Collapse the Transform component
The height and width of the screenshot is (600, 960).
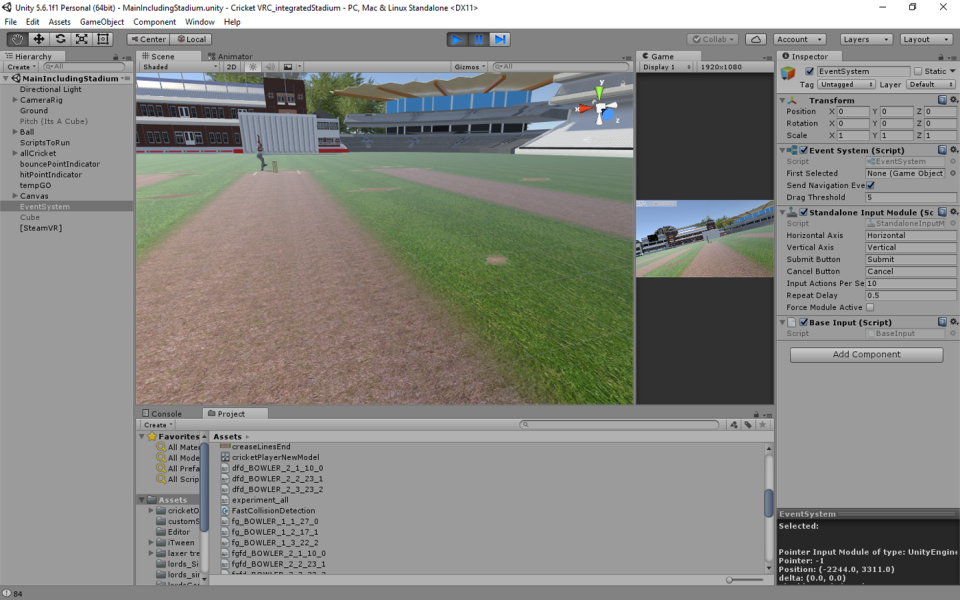782,100
